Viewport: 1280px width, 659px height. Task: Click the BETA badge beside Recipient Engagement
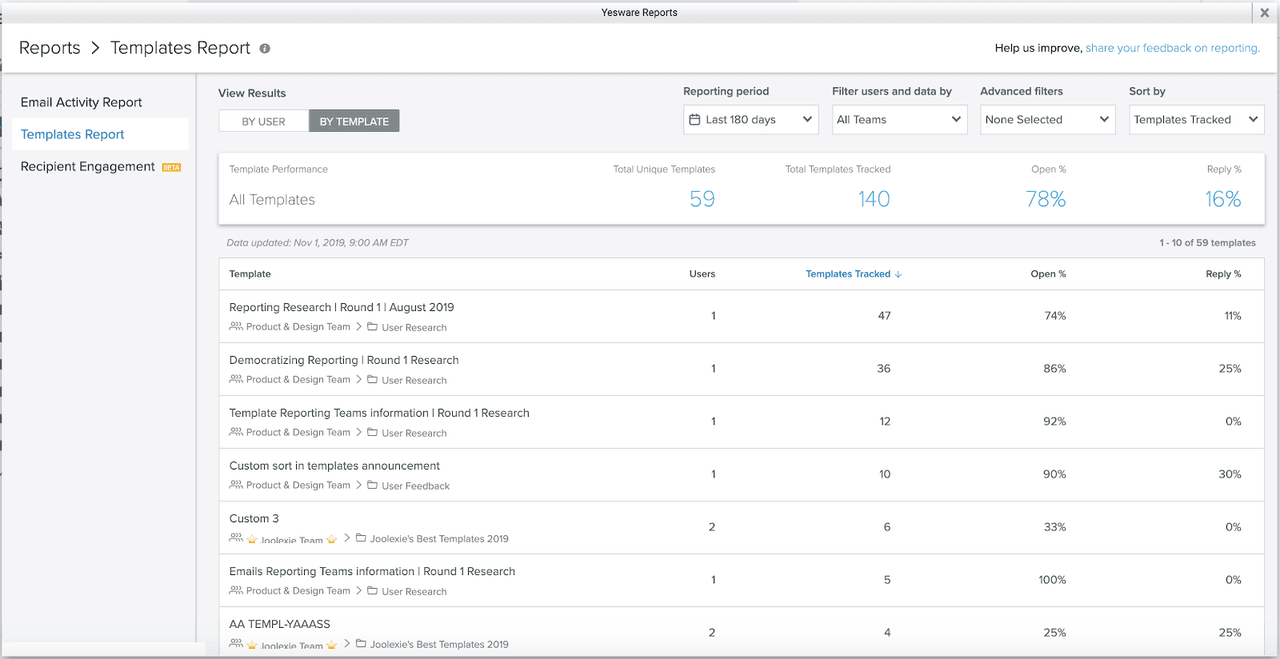tap(171, 167)
